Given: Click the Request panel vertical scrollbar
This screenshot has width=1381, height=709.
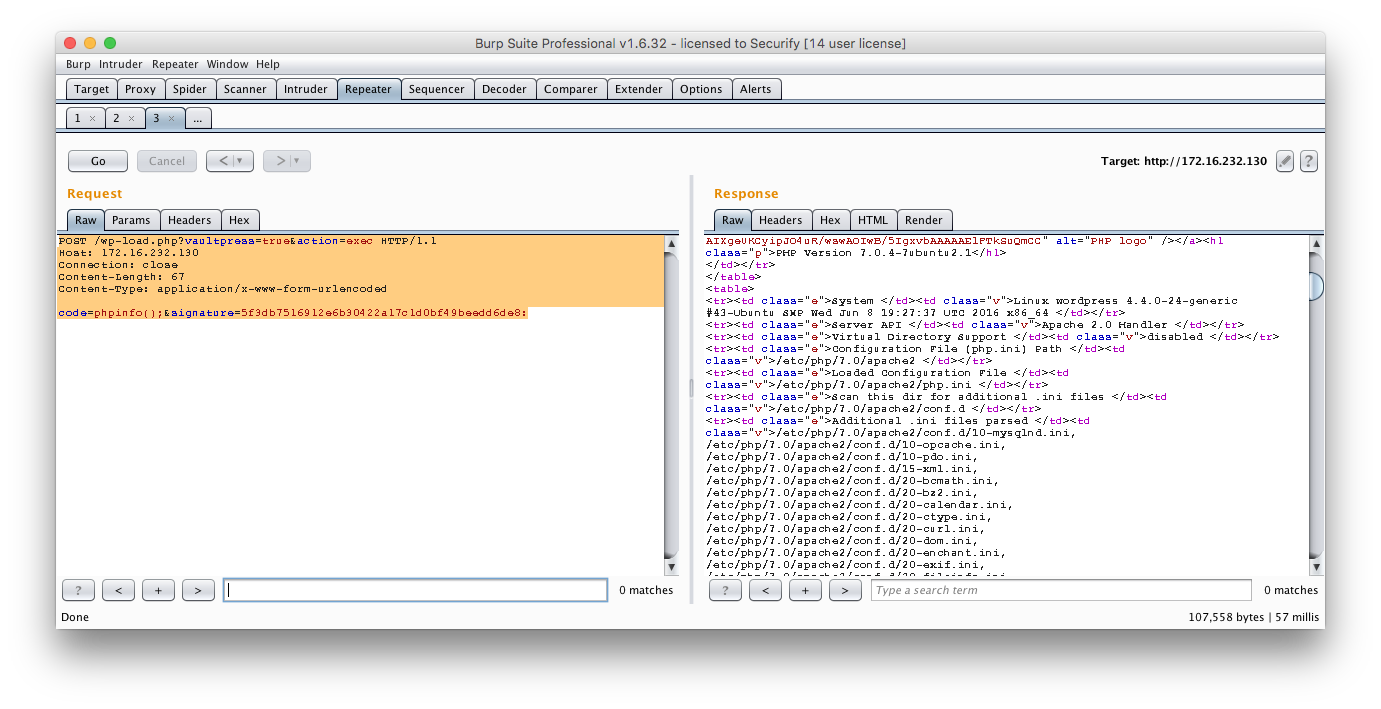Looking at the screenshot, I should pyautogui.click(x=672, y=404).
